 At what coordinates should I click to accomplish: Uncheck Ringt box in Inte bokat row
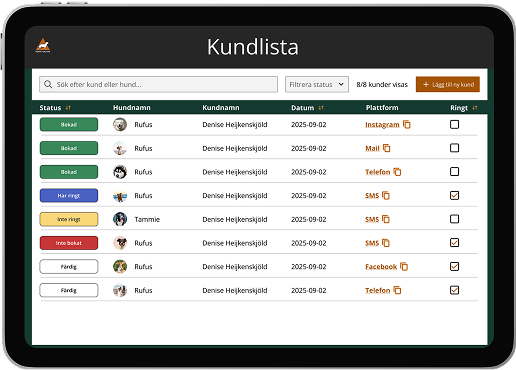(454, 242)
